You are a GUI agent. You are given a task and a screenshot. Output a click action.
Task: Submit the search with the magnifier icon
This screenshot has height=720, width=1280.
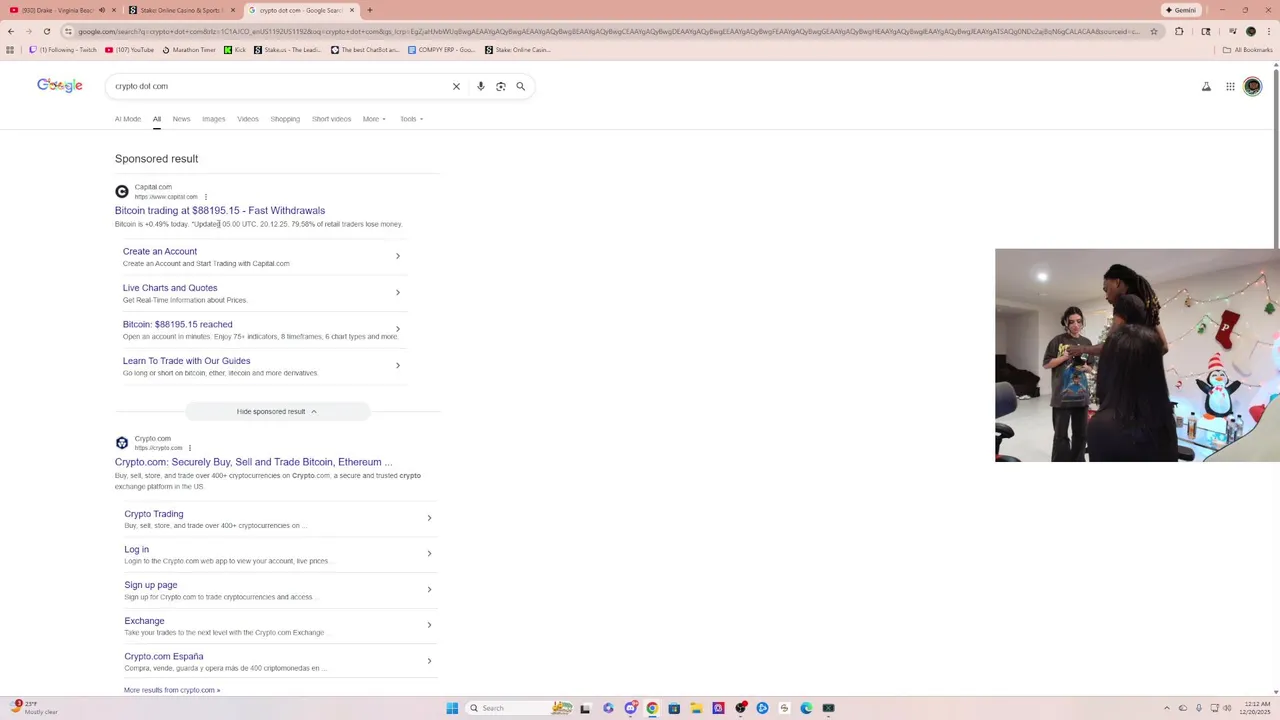521,87
